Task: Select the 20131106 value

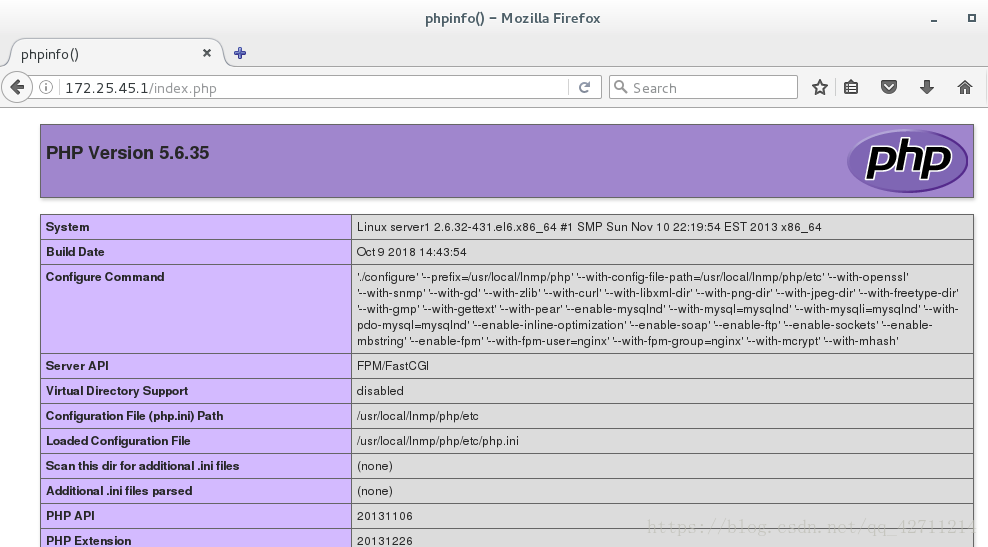Action: [x=384, y=516]
